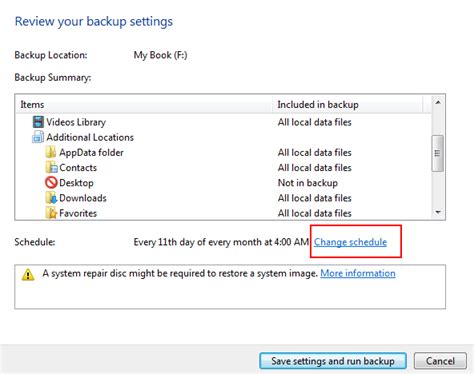Select the Desktop Not in backup row
Viewport: 474px width, 374px height.
coord(223,183)
